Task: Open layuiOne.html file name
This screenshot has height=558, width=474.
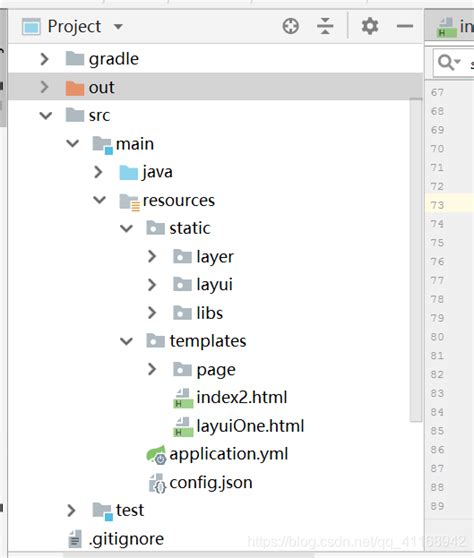Action: [x=250, y=426]
